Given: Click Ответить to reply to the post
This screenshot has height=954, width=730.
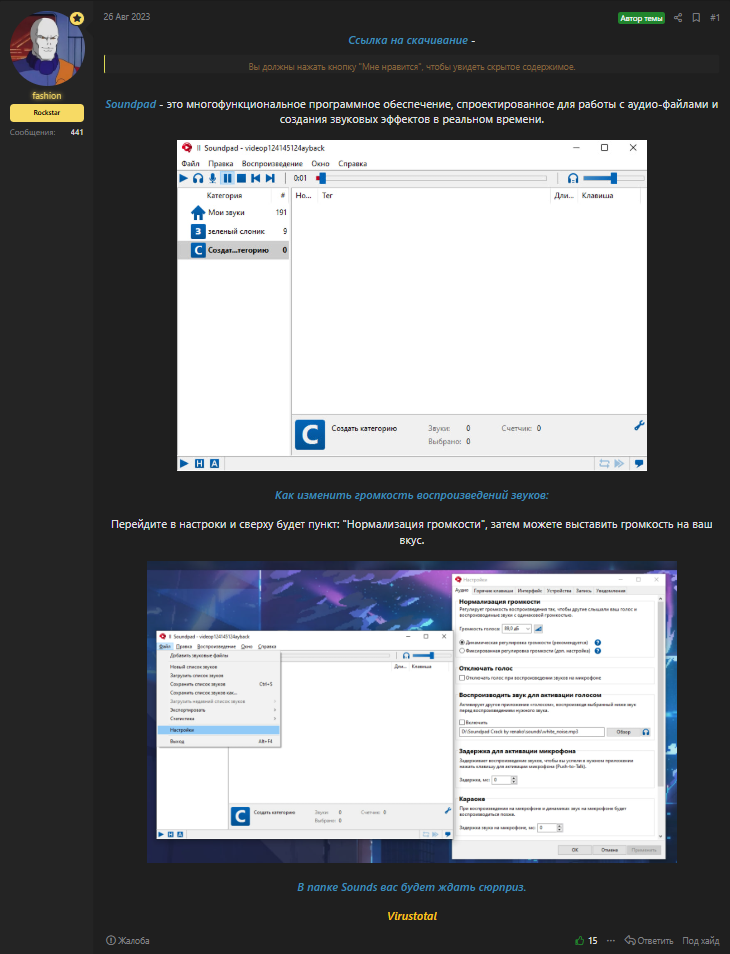Looking at the screenshot, I should (649, 941).
